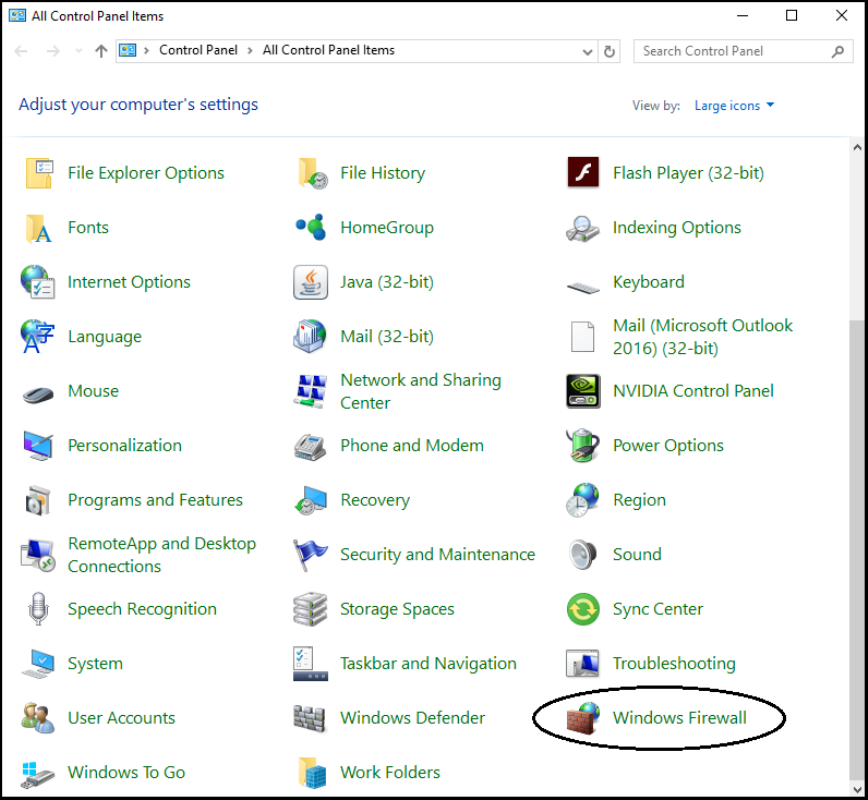Refresh the Control Panel view

[609, 51]
